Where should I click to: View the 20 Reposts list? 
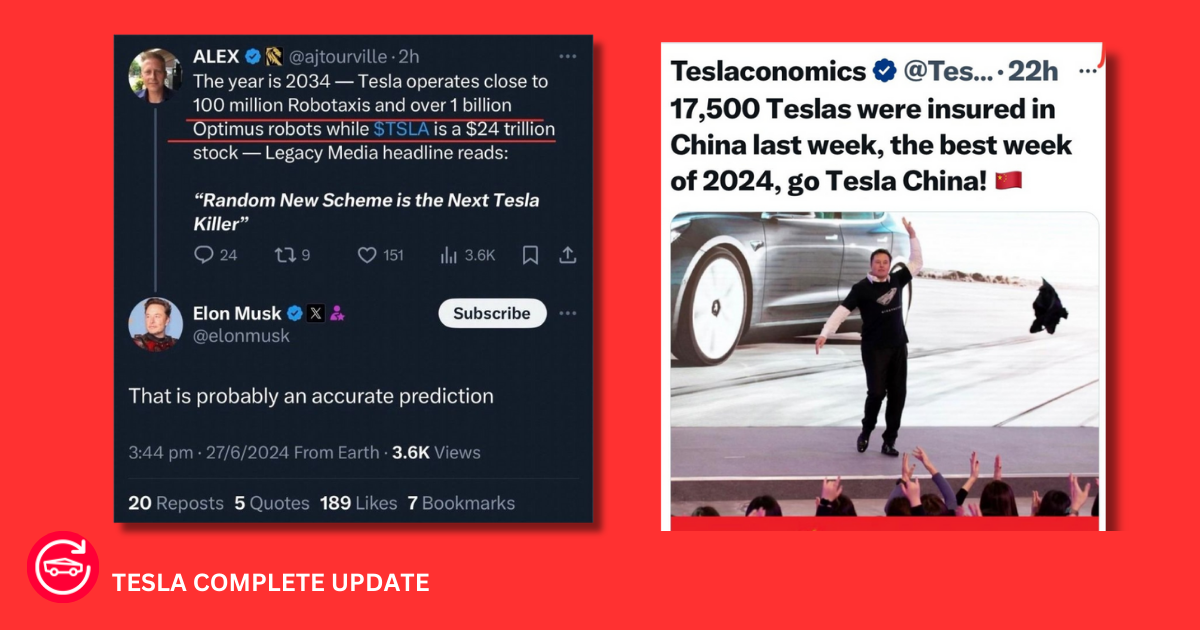pyautogui.click(x=176, y=503)
